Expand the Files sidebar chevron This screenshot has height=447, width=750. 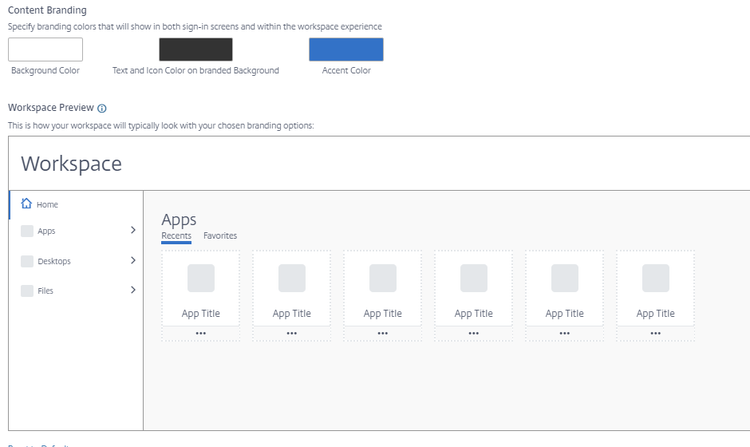[x=133, y=290]
